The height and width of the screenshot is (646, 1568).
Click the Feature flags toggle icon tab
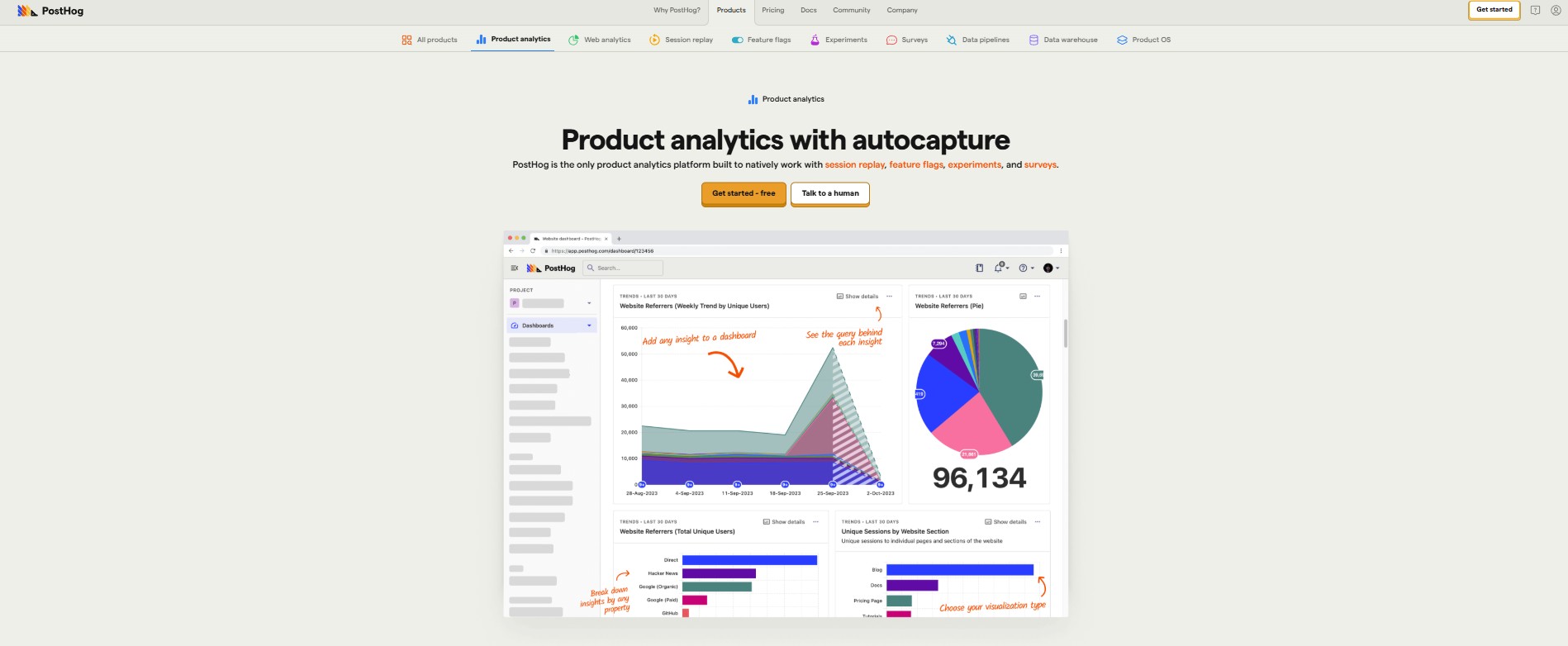point(737,40)
